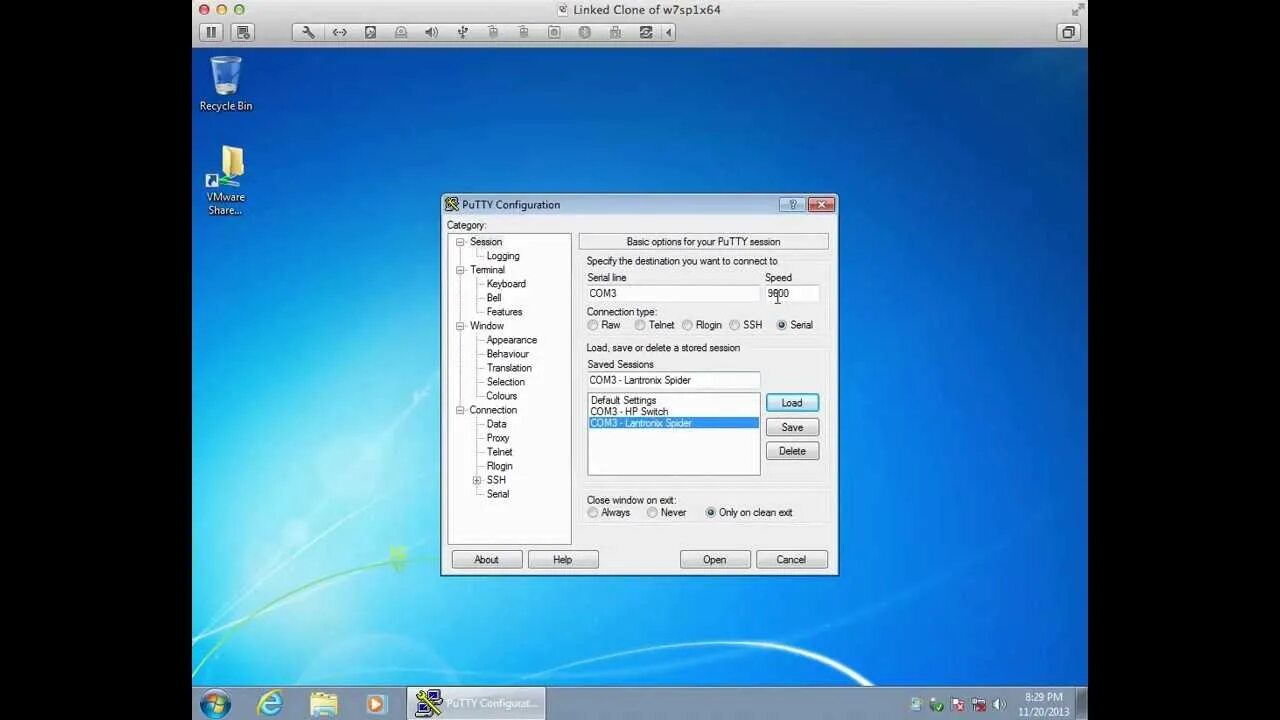Image resolution: width=1280 pixels, height=720 pixels.
Task: Expand the SSH tree node
Action: point(477,480)
